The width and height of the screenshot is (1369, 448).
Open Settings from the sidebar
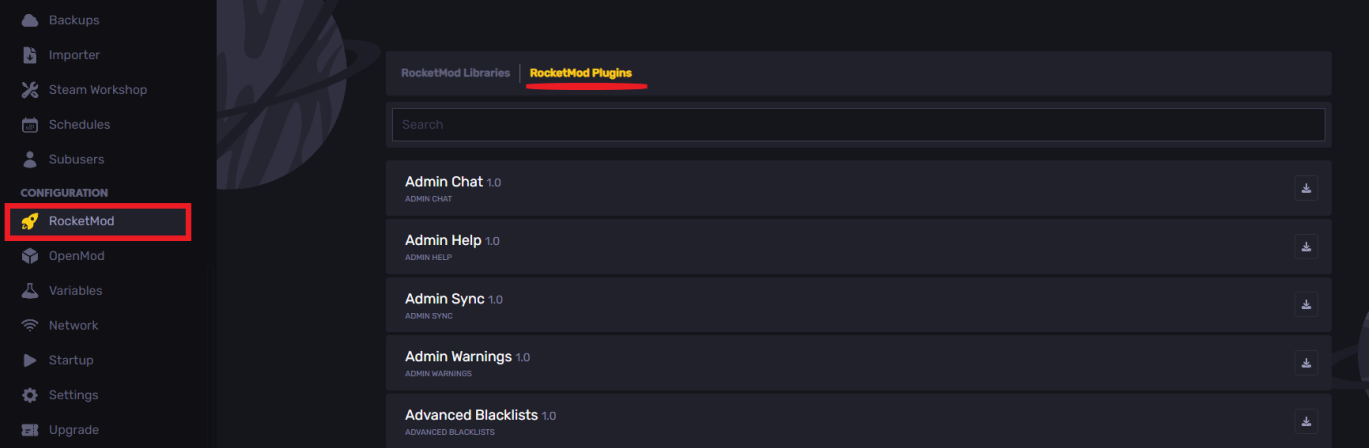(x=59, y=395)
